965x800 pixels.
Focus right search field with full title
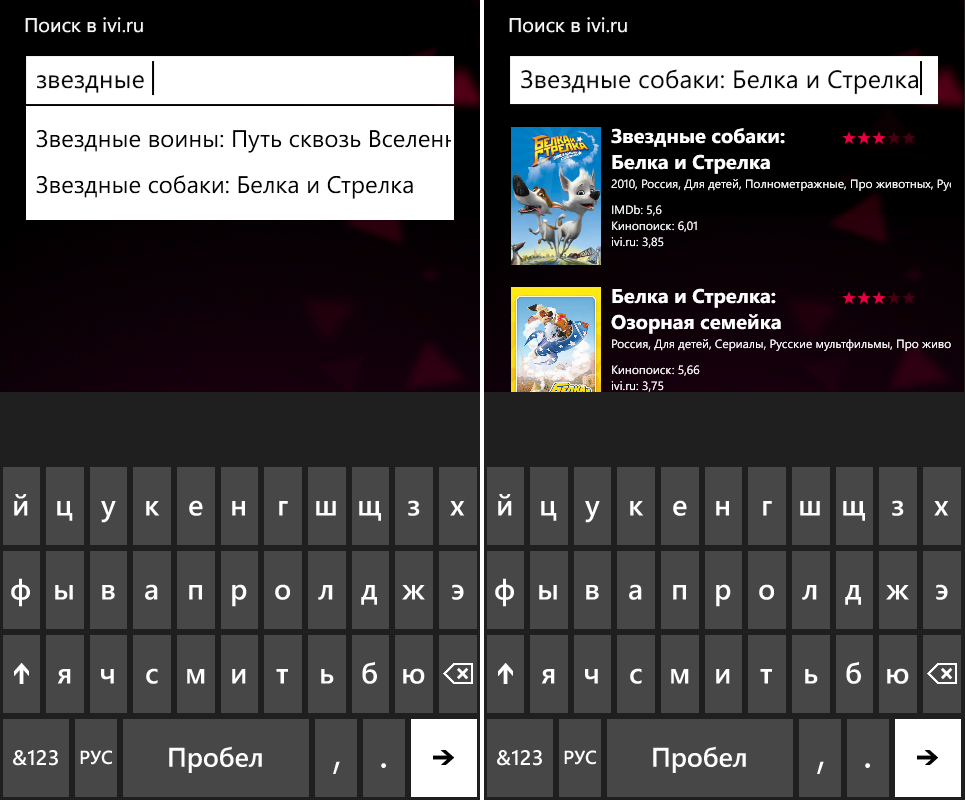click(723, 80)
